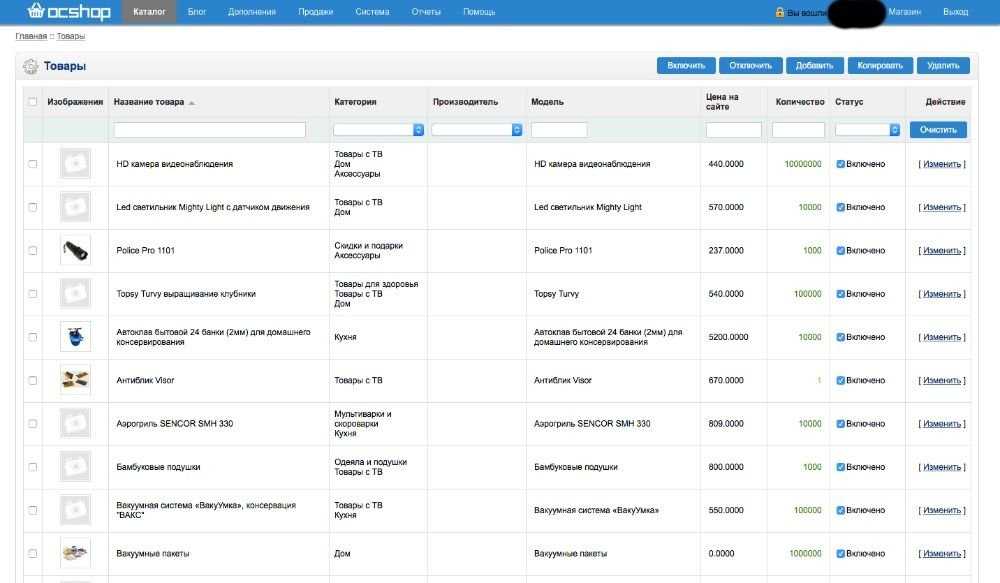Click Изменить for HD камера видеонаблюдения
Image resolution: width=1000 pixels, height=583 pixels.
tap(942, 164)
